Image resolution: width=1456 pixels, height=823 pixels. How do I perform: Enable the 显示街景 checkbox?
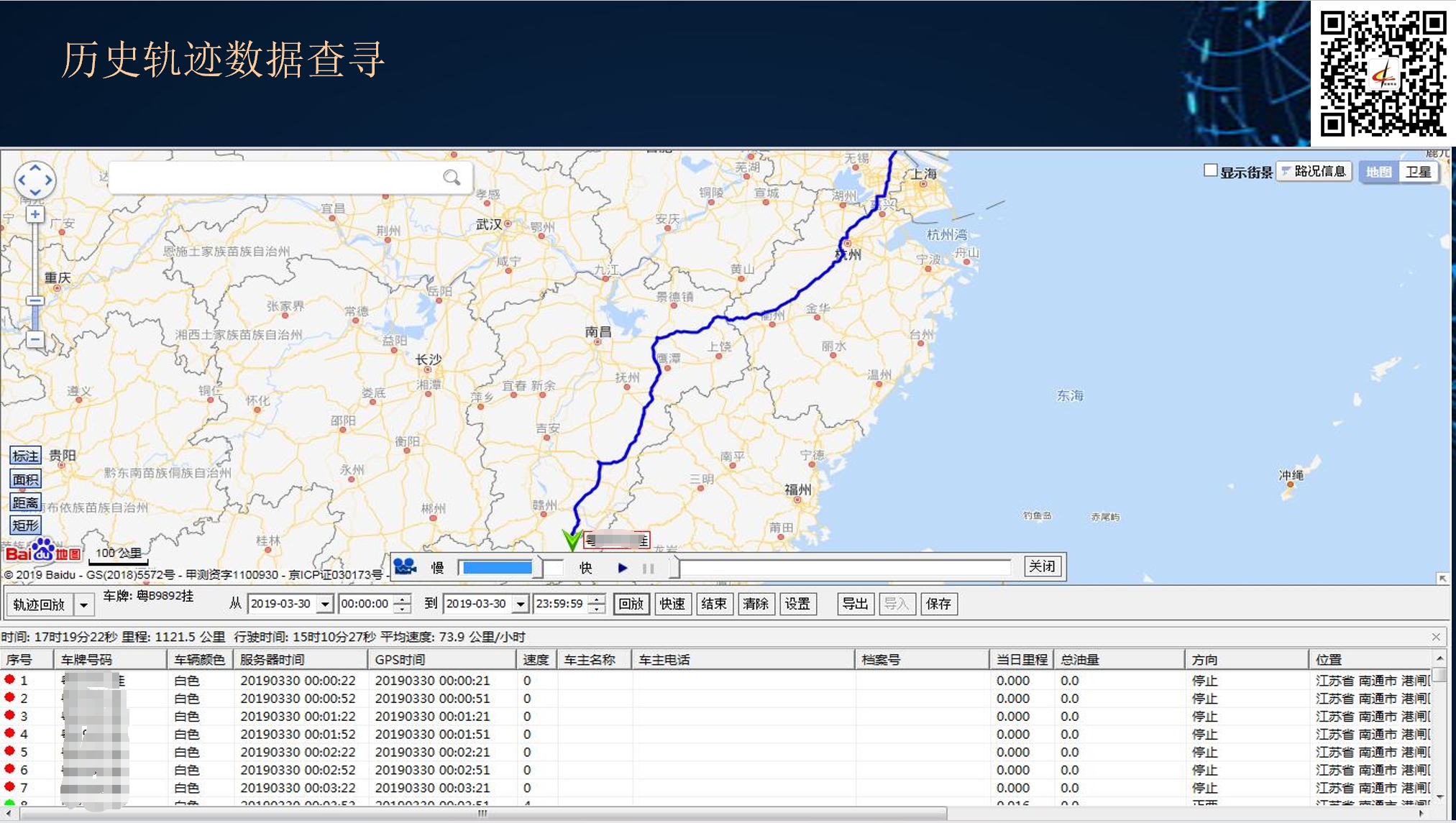pos(1210,171)
